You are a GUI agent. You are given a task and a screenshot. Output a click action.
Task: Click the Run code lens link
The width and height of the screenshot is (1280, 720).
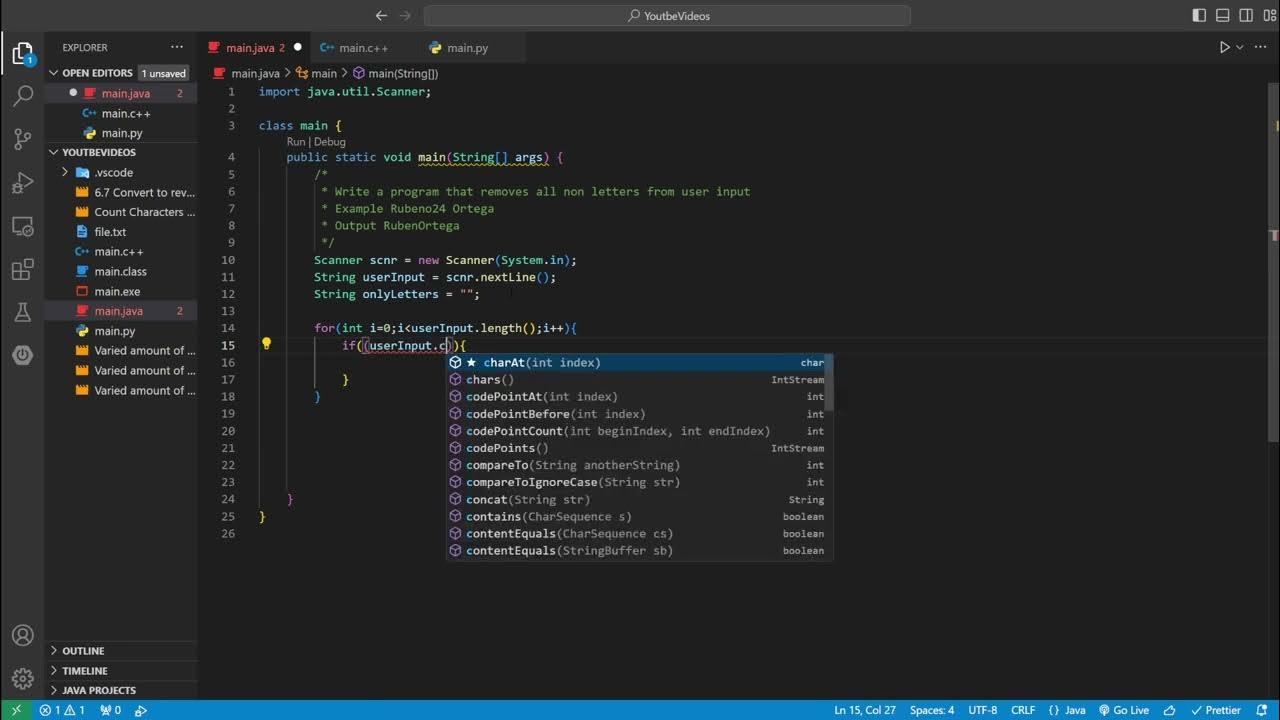296,142
